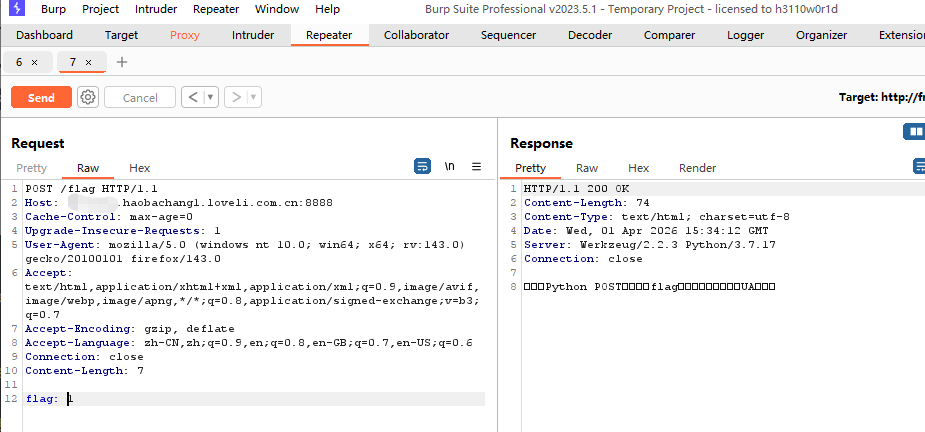Add a new Repeater tab with plus
This screenshot has width=925, height=432.
click(122, 62)
